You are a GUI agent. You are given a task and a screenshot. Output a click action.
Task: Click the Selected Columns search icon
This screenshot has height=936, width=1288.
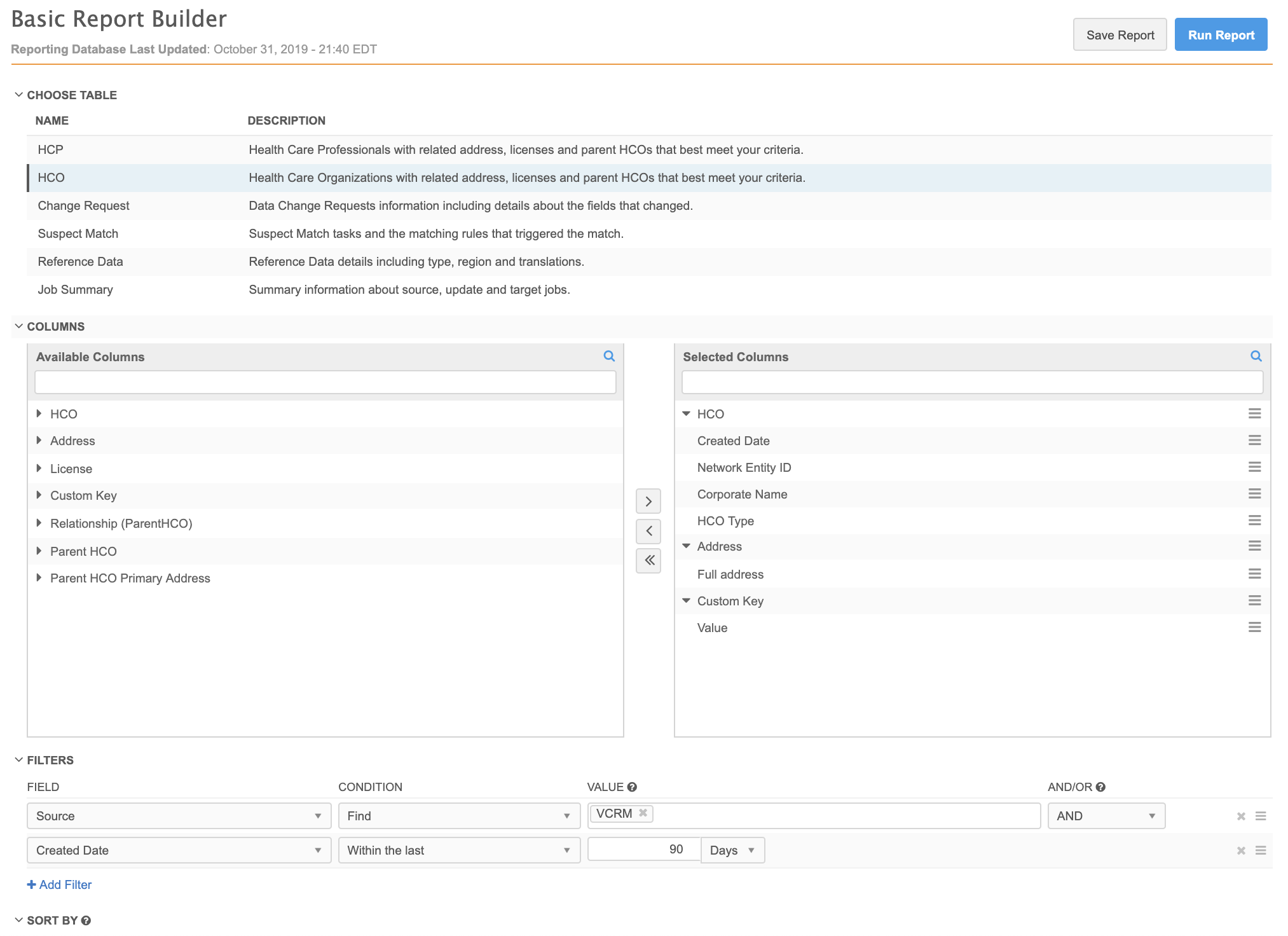(x=1256, y=356)
